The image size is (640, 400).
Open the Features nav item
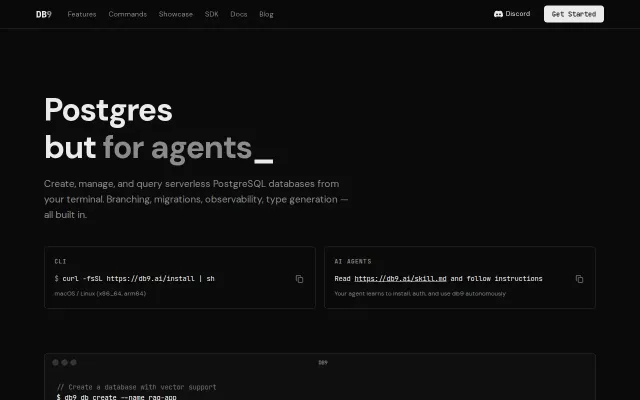[x=82, y=14]
